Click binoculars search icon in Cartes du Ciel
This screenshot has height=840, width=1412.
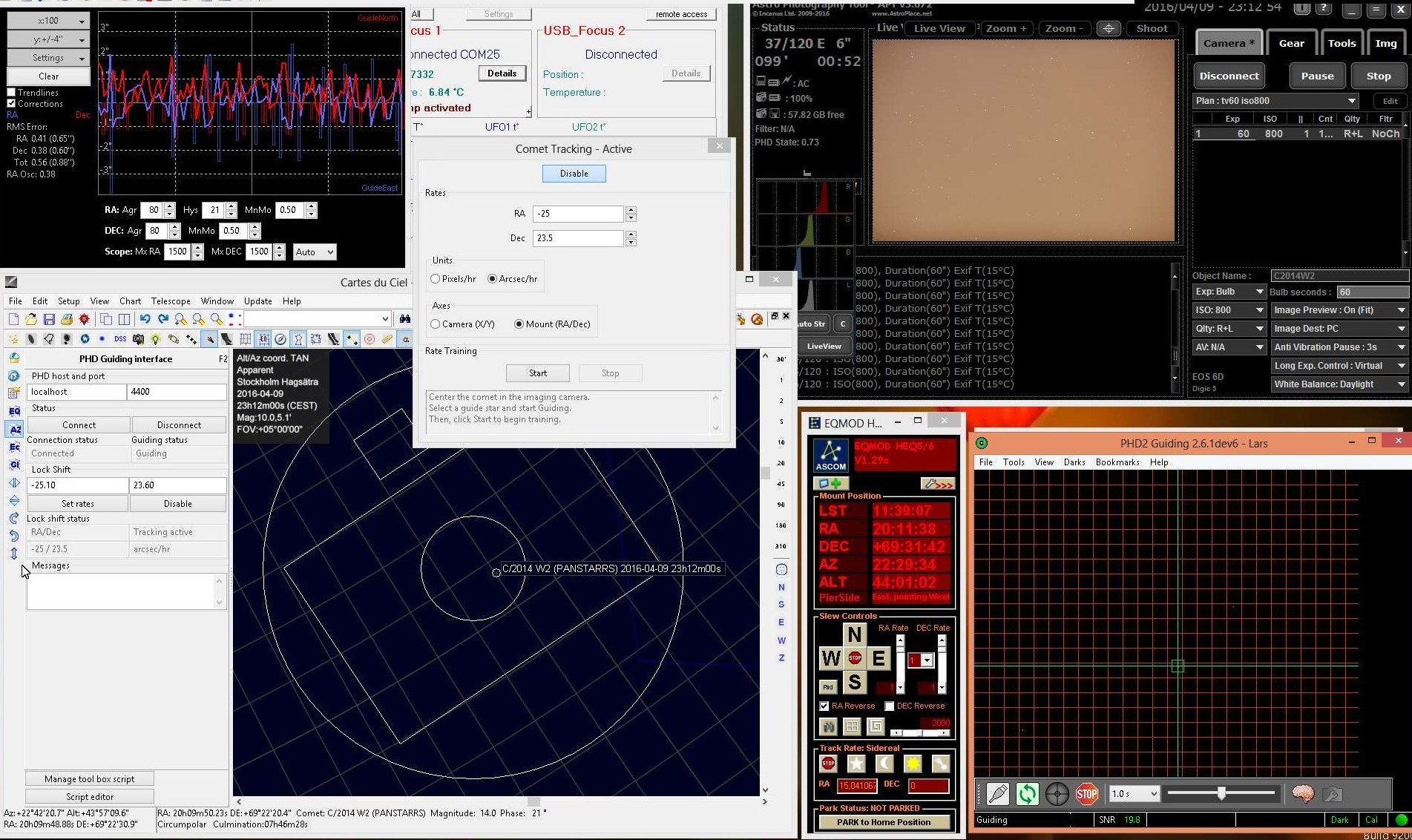pyautogui.click(x=404, y=319)
